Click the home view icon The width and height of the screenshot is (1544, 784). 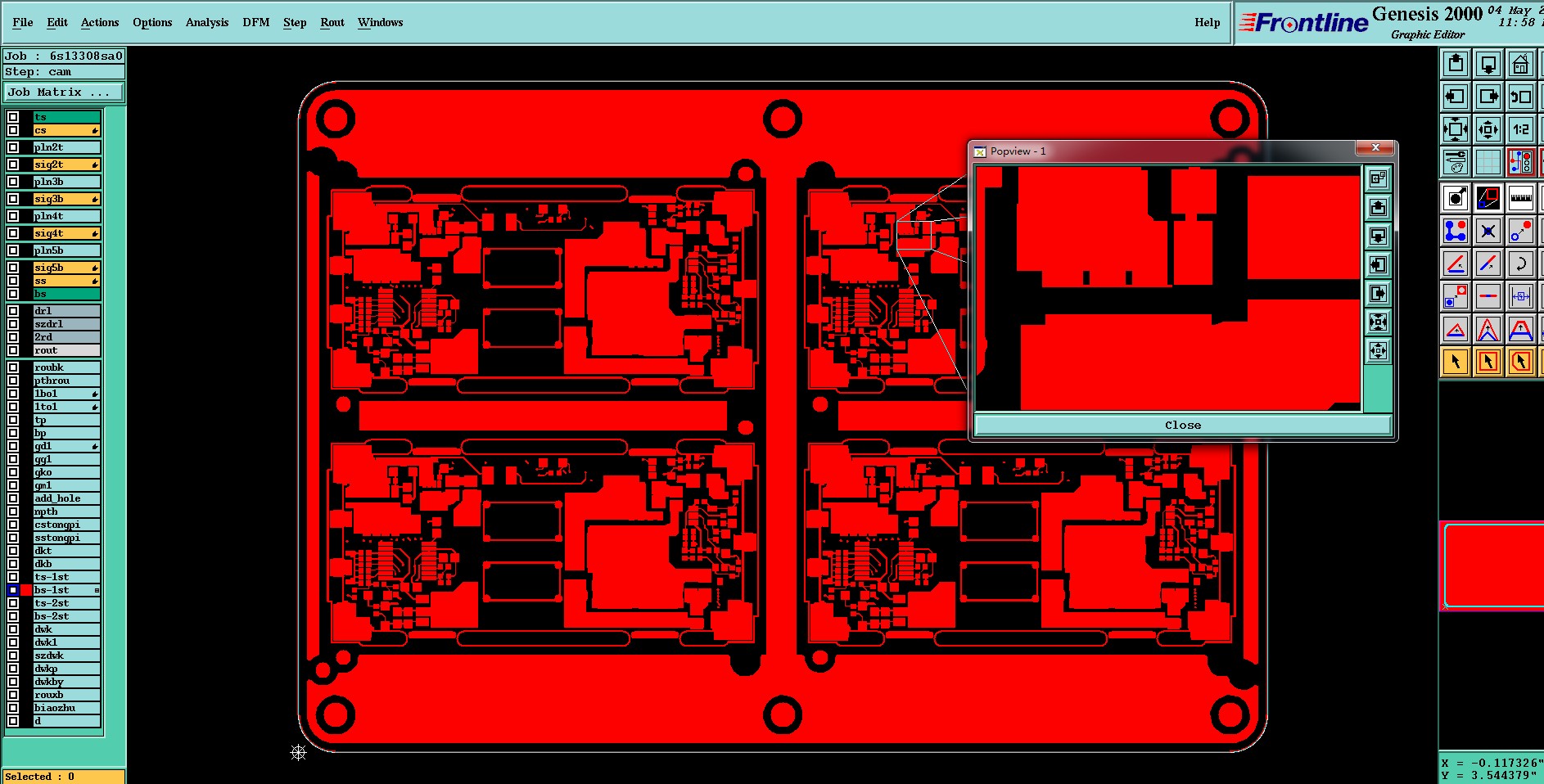click(x=1521, y=64)
